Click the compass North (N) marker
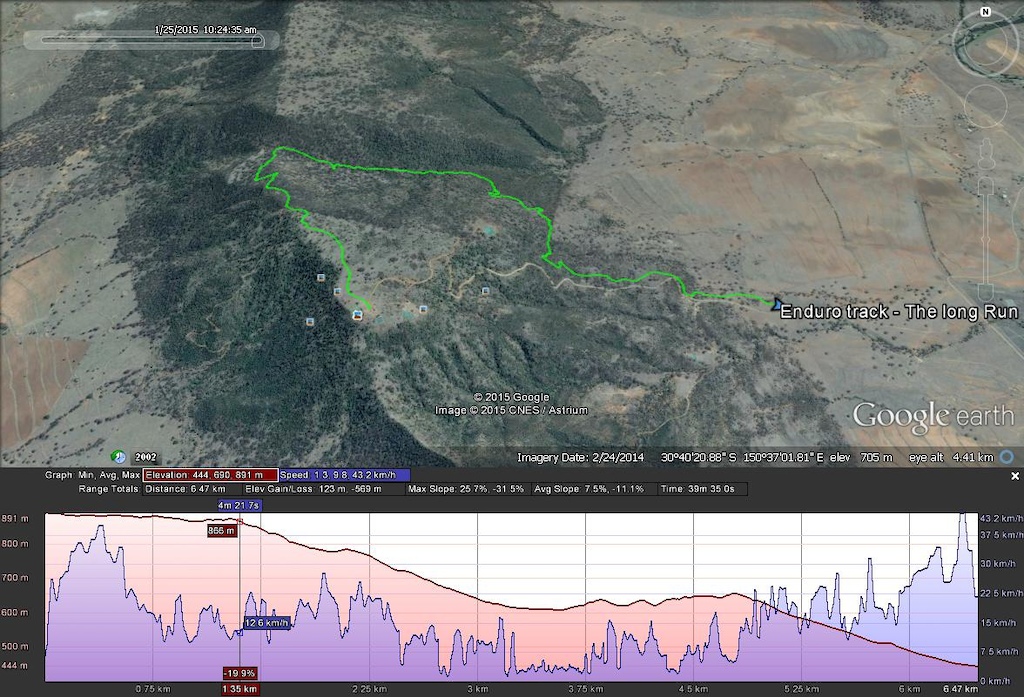Viewport: 1024px width, 697px height. [985, 12]
